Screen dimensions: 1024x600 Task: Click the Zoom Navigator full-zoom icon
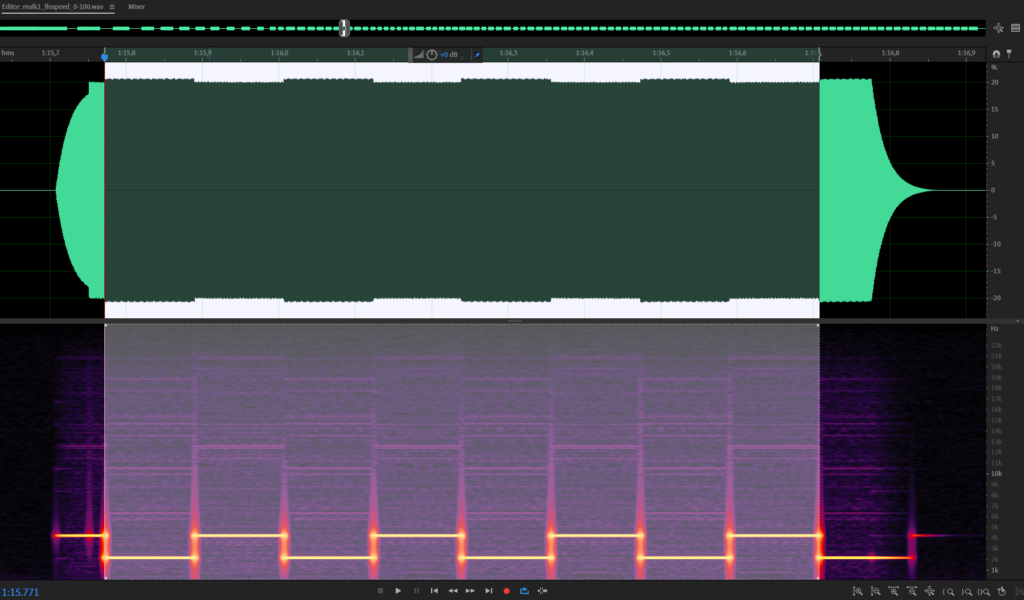(999, 28)
